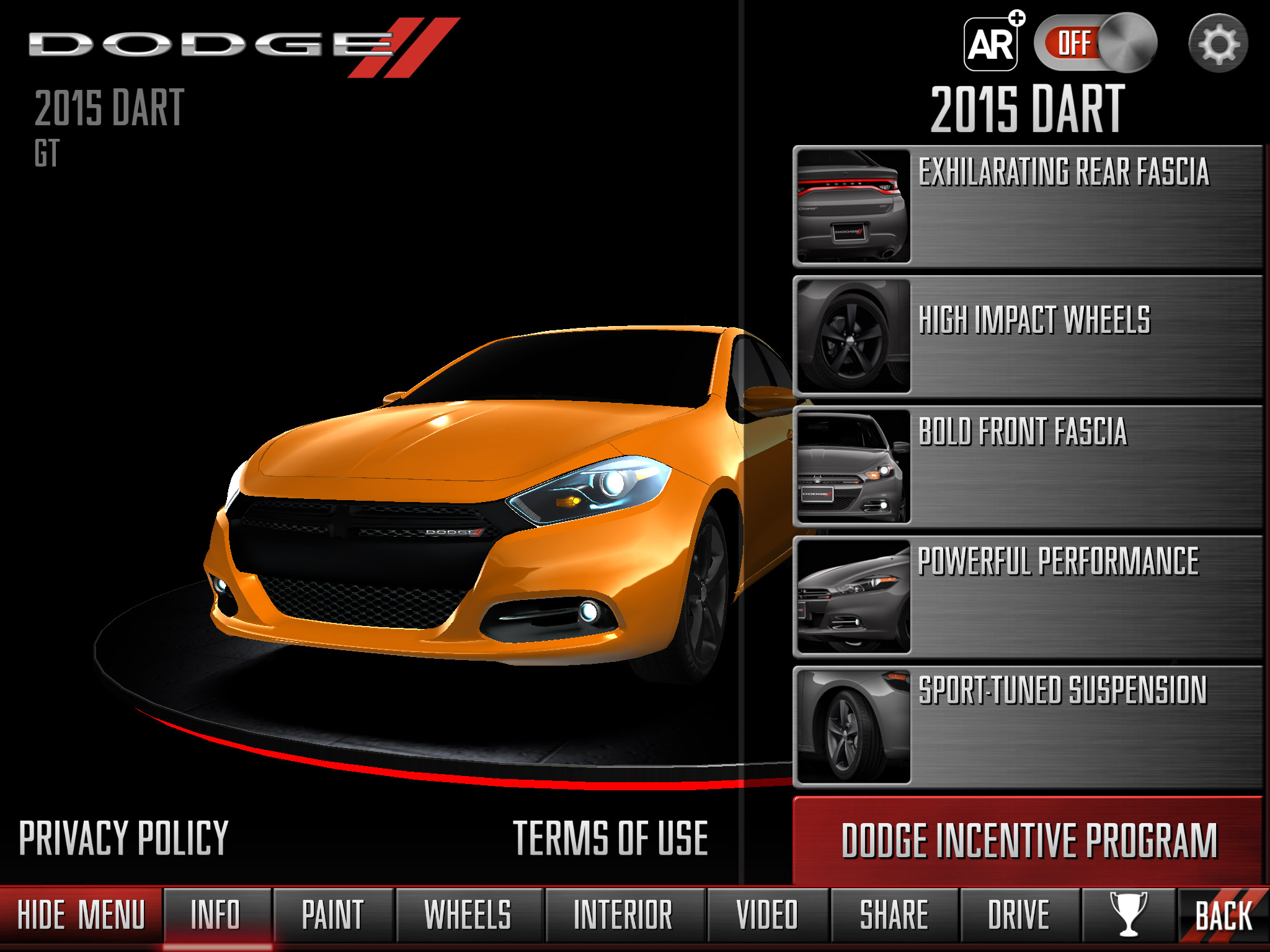Open the Dodge Incentive Program

[1028, 840]
